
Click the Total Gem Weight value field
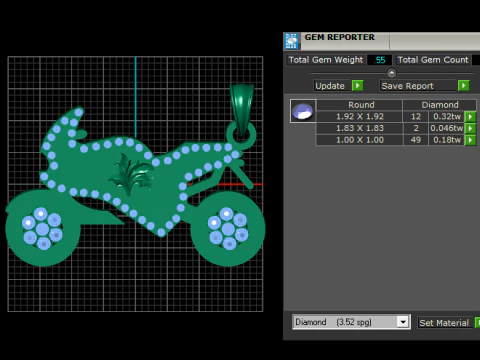(380, 60)
